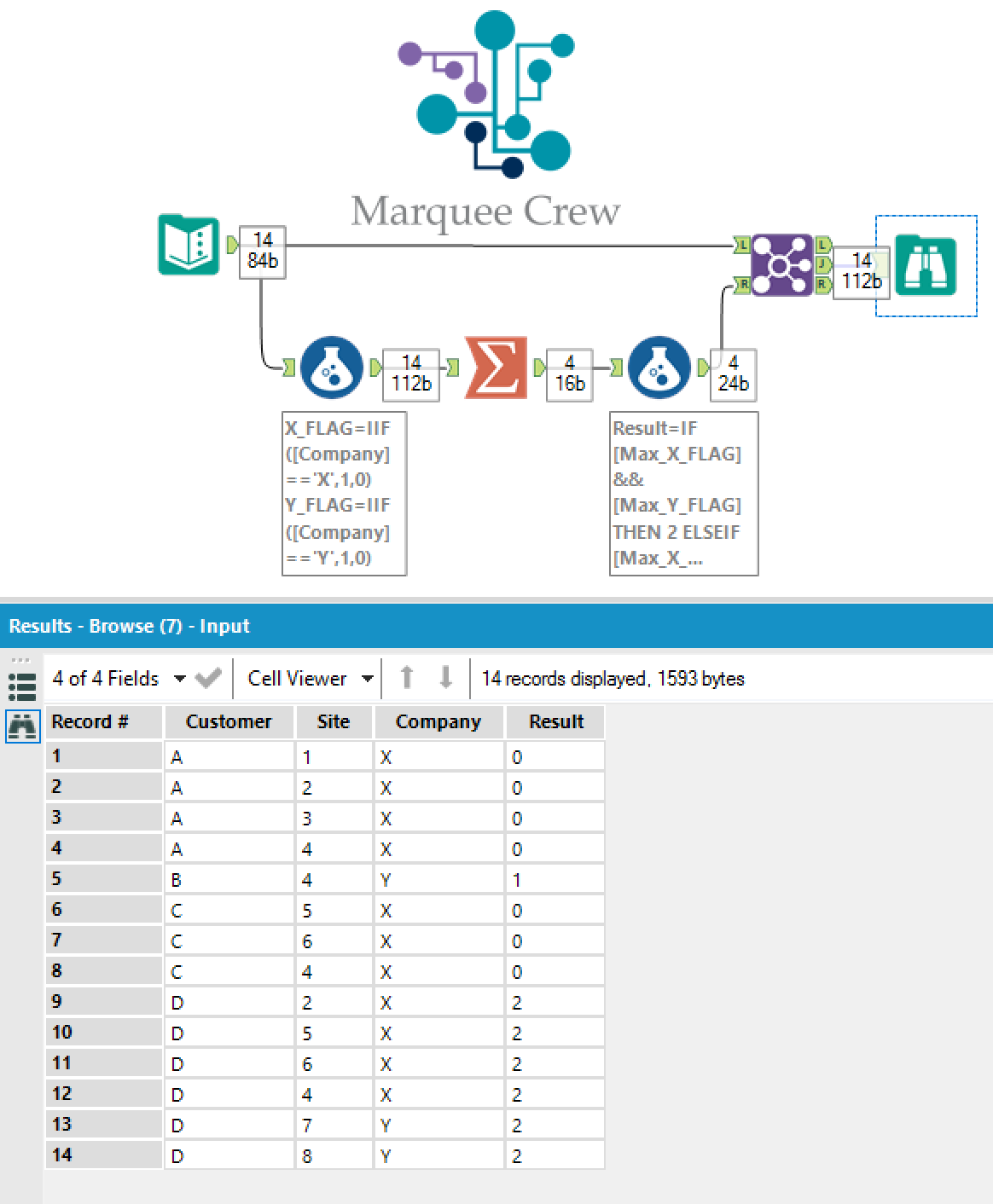Click Customer cell B in record 5
This screenshot has width=993, height=1204.
pos(229,879)
